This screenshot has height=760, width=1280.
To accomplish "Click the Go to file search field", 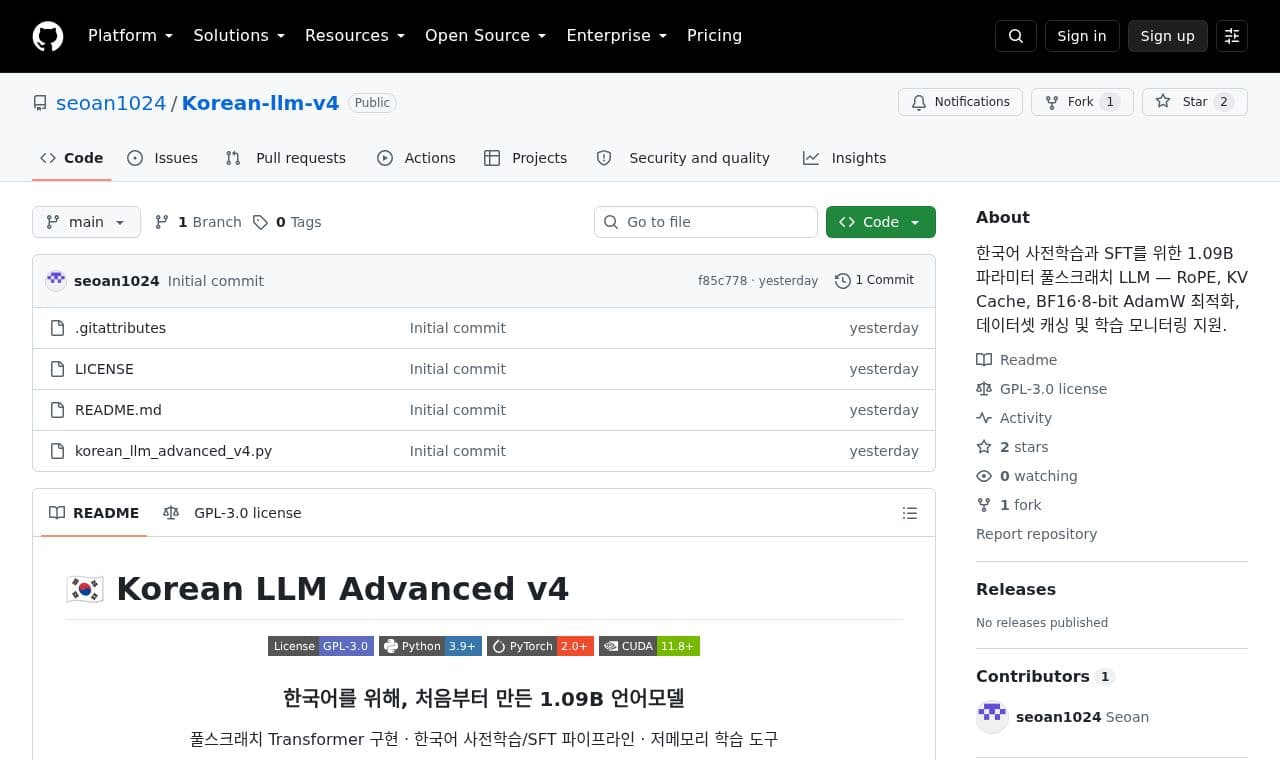I will click(706, 222).
